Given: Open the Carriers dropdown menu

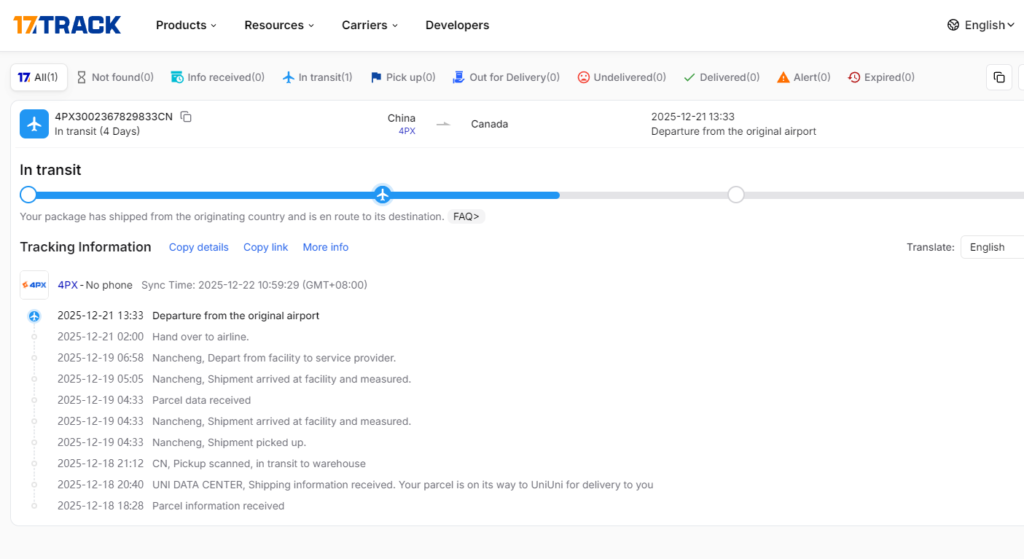Looking at the screenshot, I should point(370,25).
